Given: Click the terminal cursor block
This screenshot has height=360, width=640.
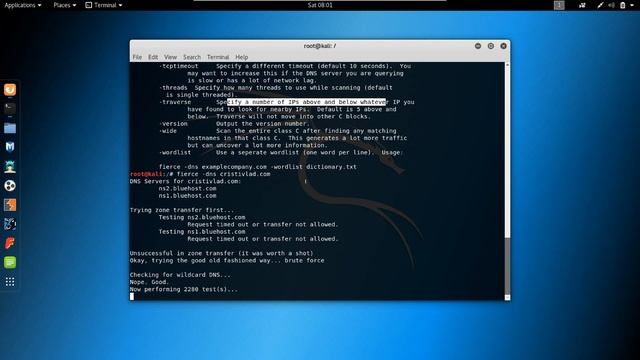Looking at the screenshot, I should click(x=132, y=297).
